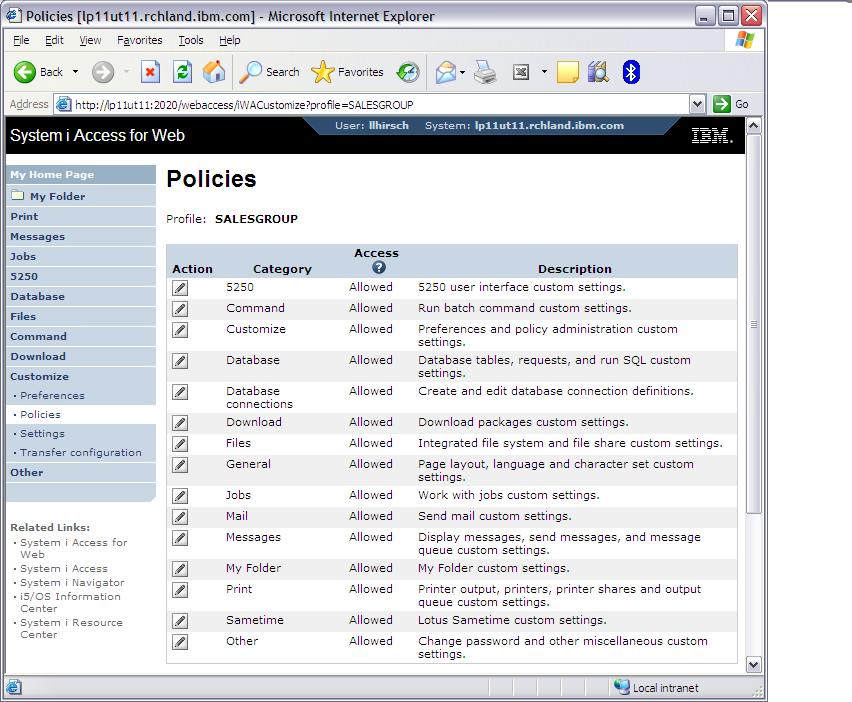This screenshot has width=852, height=702.
Task: Click the Bluetooth toolbar icon
Action: (x=630, y=72)
